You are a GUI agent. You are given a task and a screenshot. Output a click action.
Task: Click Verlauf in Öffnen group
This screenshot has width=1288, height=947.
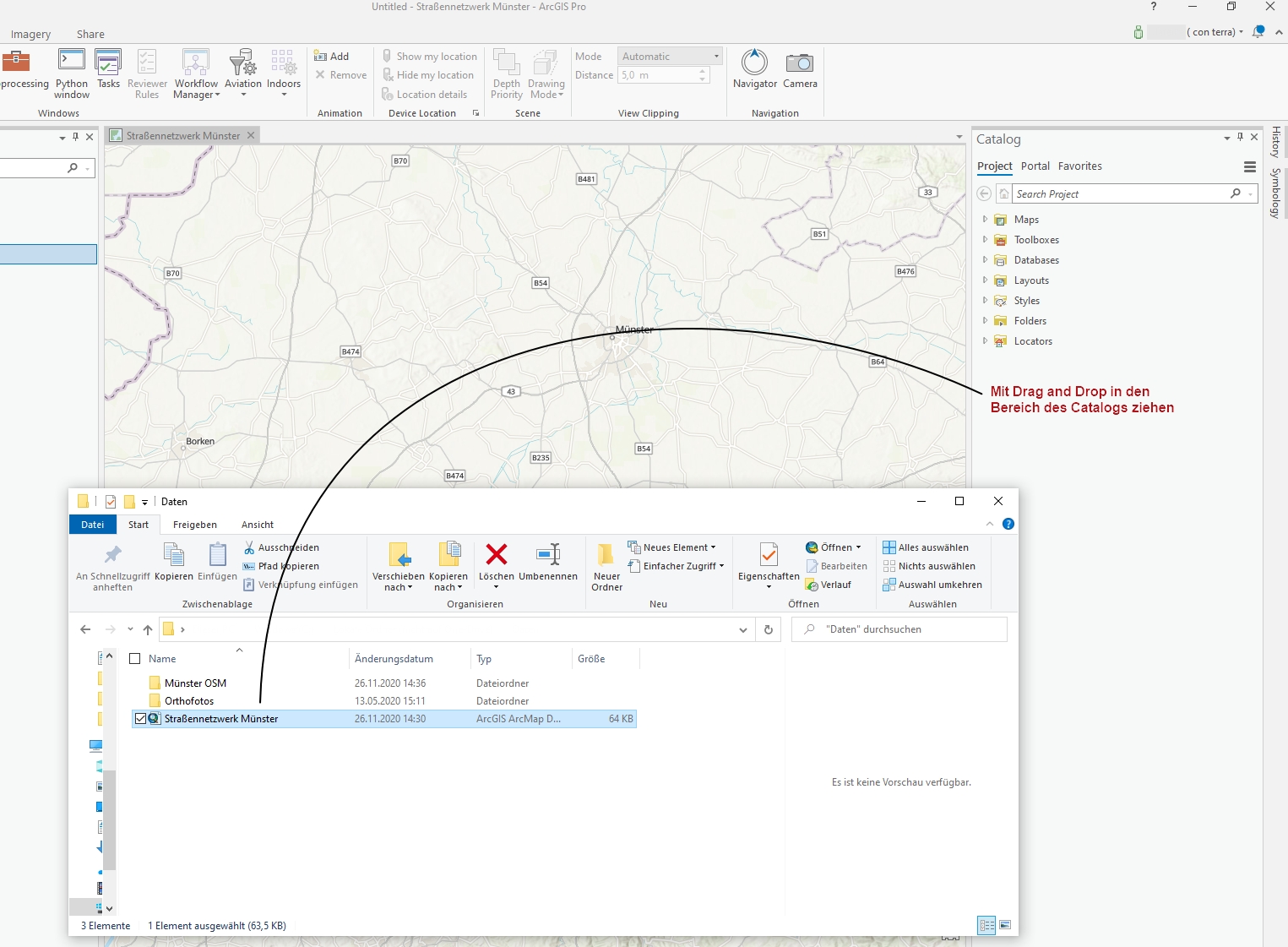click(x=829, y=585)
